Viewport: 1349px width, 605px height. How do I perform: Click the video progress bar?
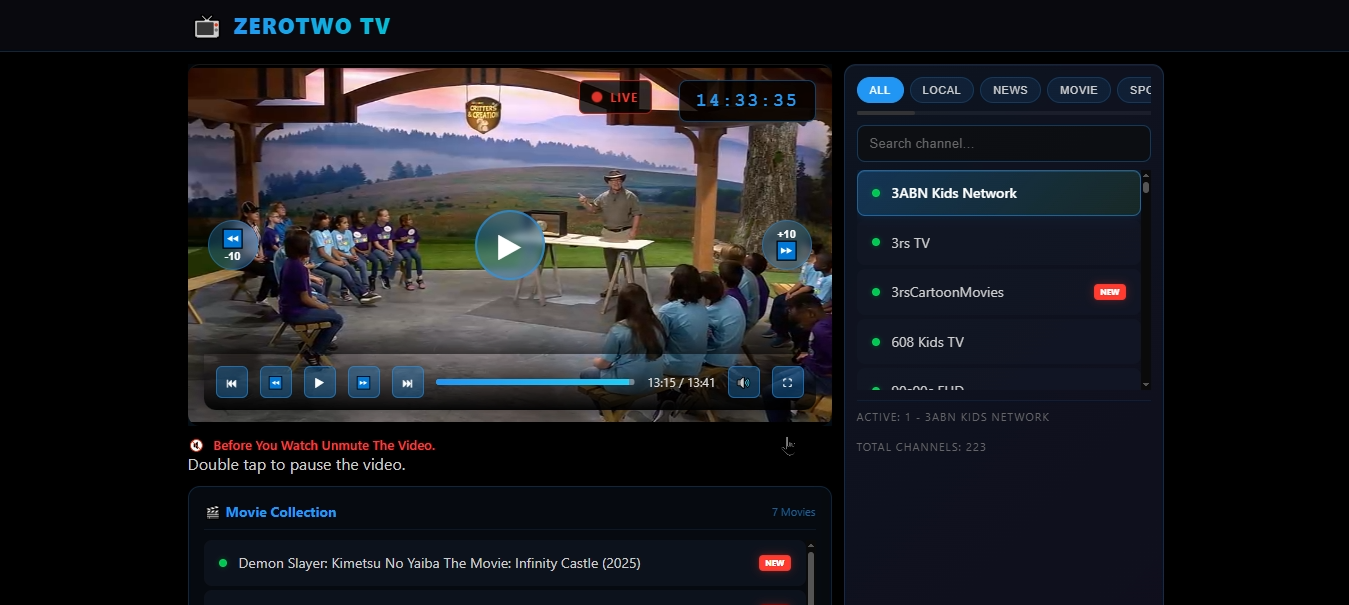(535, 382)
